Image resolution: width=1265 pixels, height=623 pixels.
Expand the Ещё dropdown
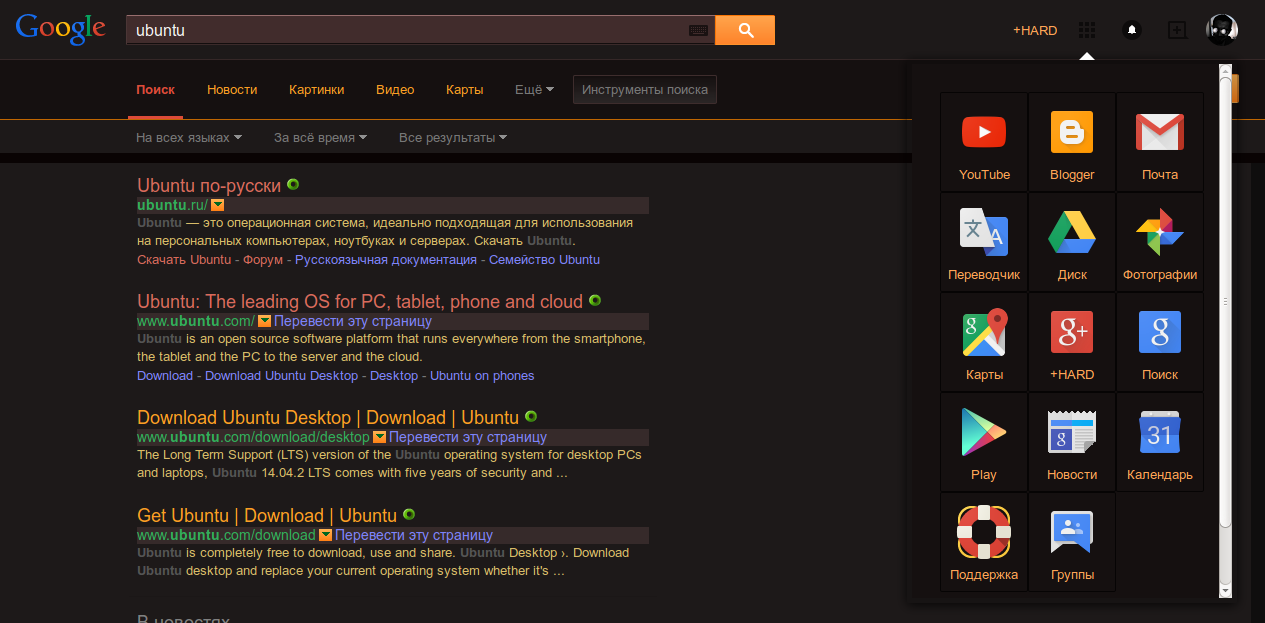(533, 89)
